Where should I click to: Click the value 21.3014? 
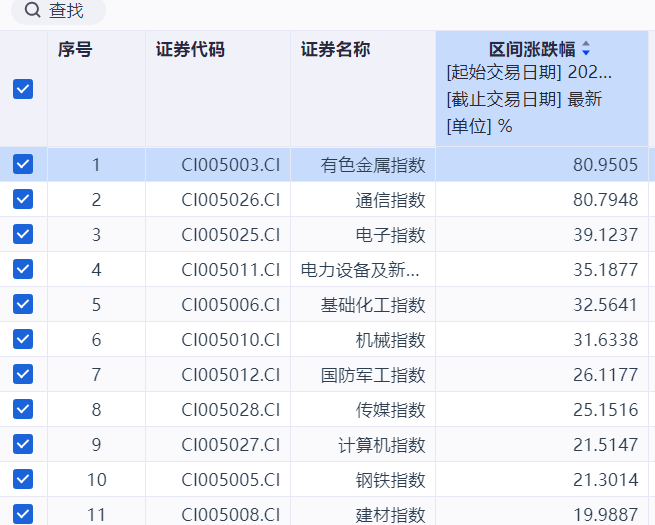coord(605,479)
